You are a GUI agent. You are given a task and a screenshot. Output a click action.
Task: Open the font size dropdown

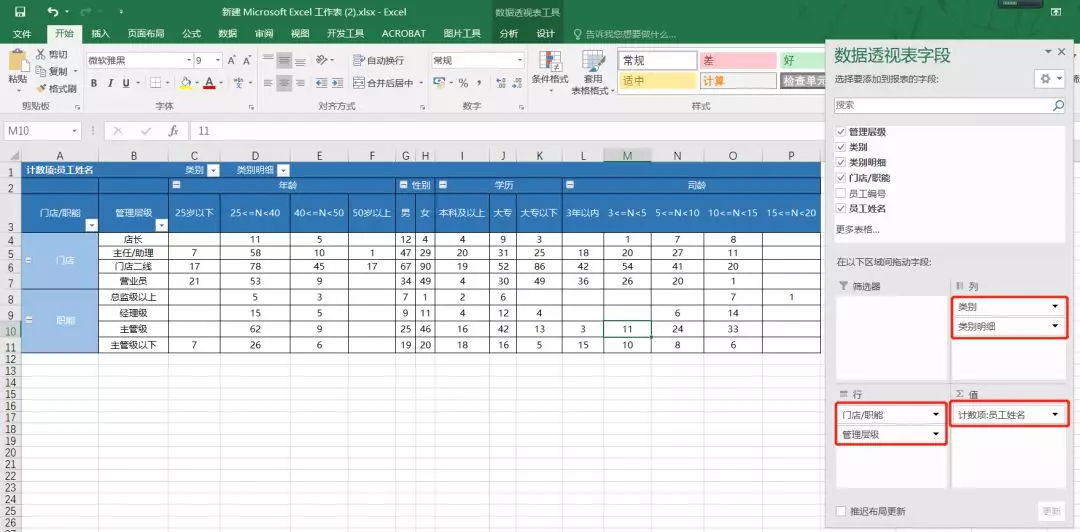pos(218,61)
